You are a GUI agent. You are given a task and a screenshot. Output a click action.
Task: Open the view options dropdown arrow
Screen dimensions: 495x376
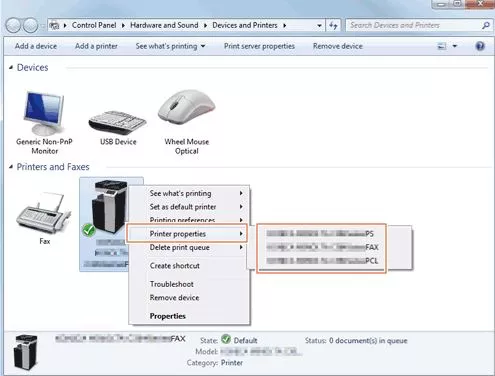click(x=455, y=46)
